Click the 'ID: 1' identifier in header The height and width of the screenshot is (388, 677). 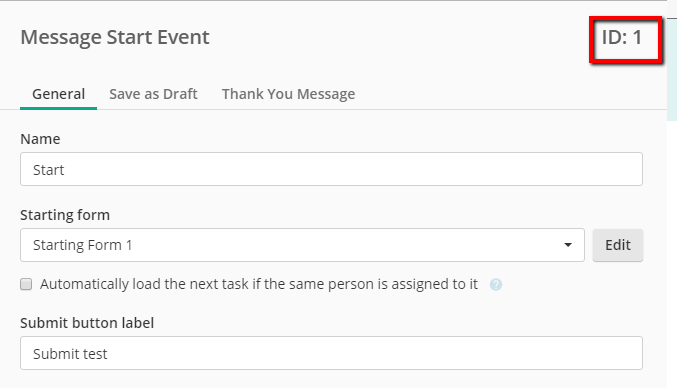point(622,38)
